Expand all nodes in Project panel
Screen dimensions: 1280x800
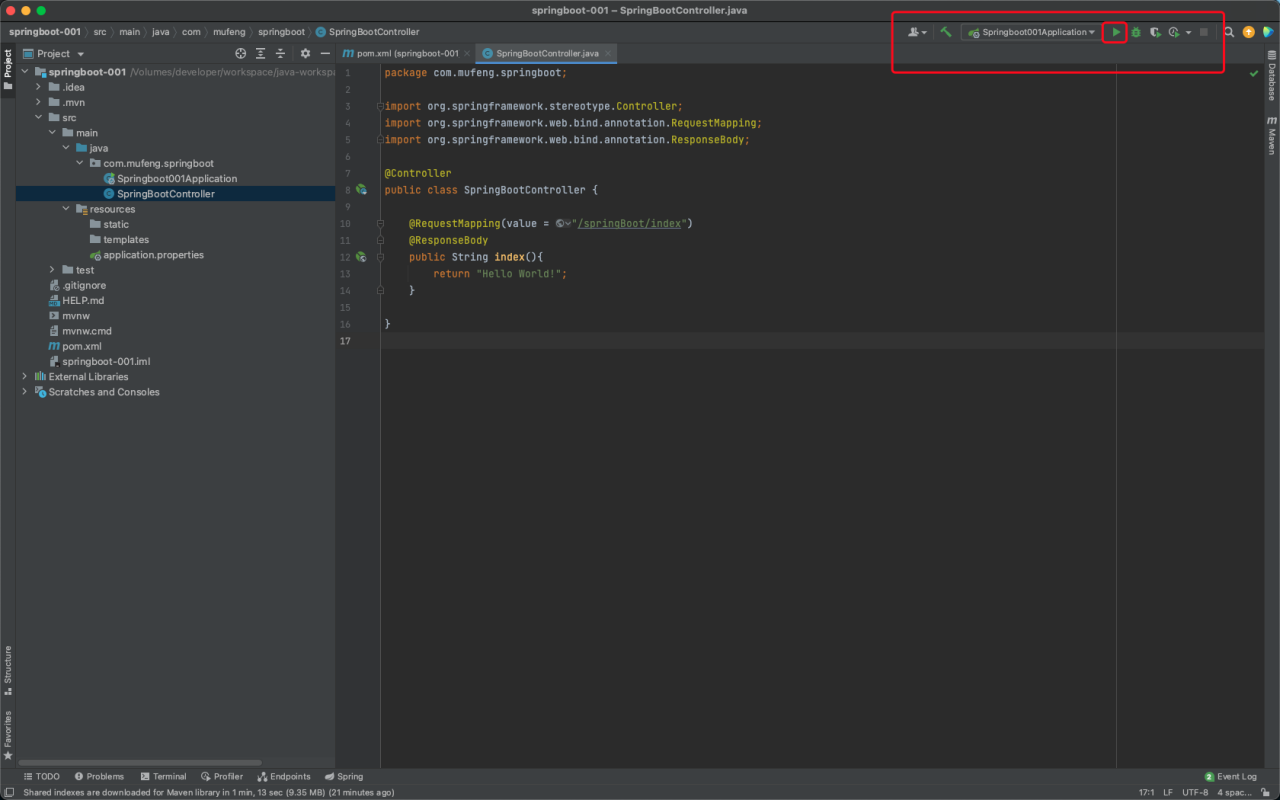click(x=260, y=53)
